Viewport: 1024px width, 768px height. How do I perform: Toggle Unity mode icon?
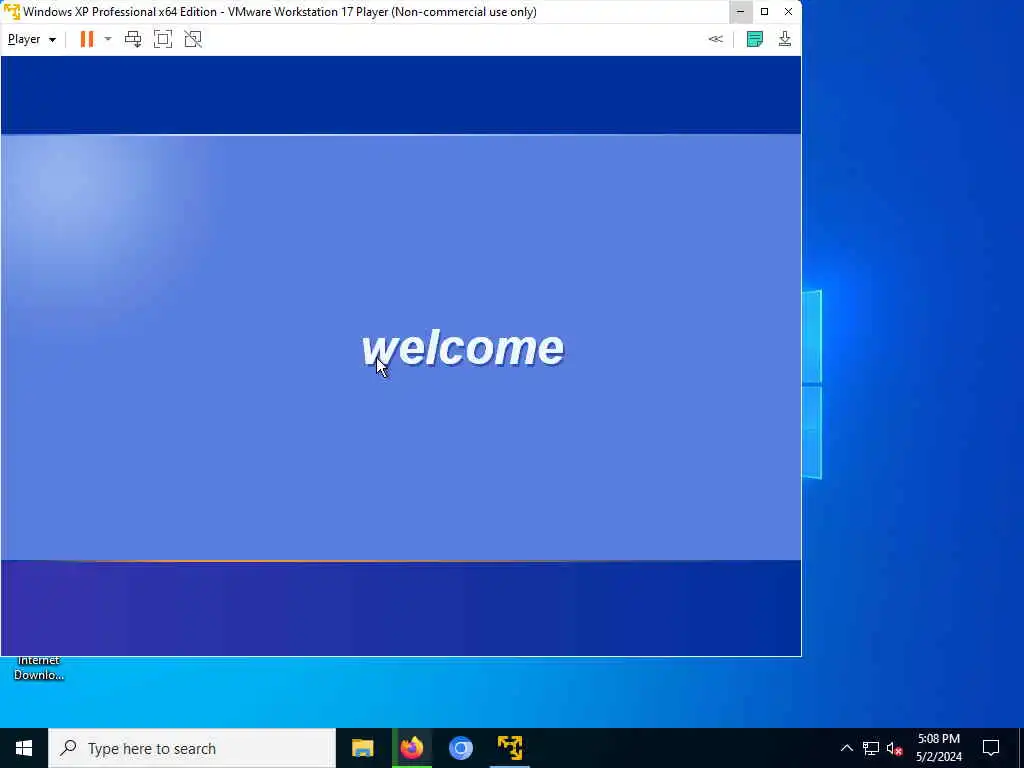coord(193,39)
